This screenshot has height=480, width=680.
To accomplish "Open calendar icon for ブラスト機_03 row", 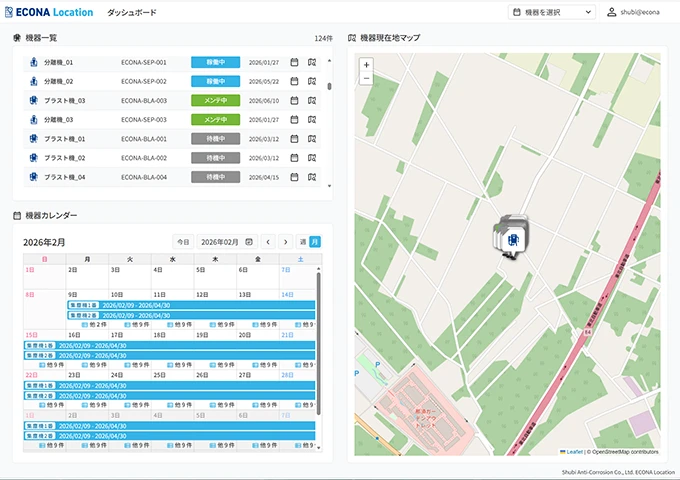I will coord(294,101).
